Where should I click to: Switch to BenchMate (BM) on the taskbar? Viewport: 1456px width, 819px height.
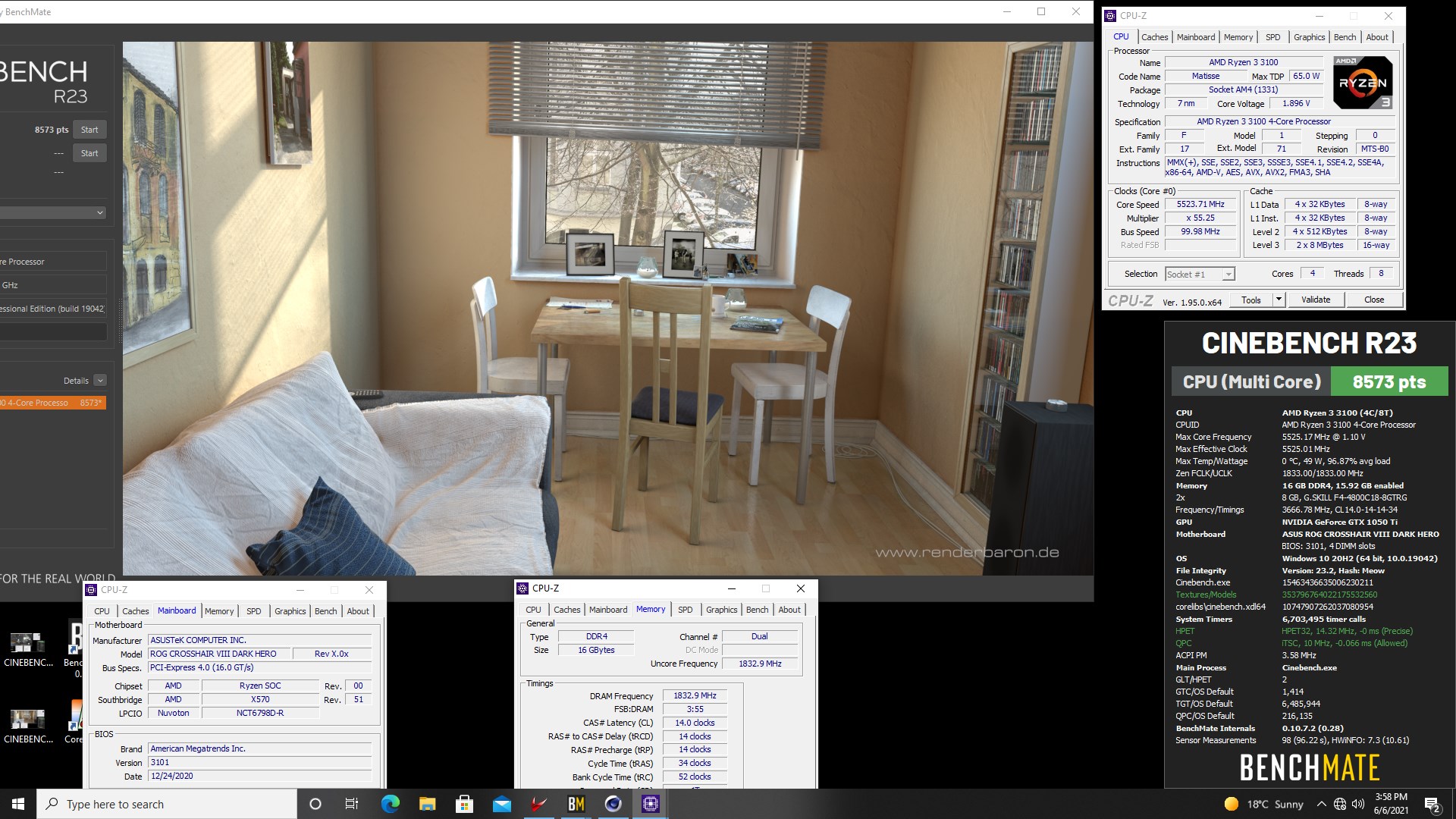(x=576, y=804)
